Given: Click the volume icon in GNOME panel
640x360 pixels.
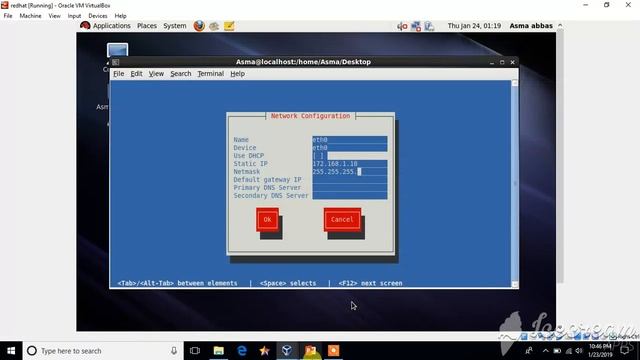Looking at the screenshot, I should 402,26.
